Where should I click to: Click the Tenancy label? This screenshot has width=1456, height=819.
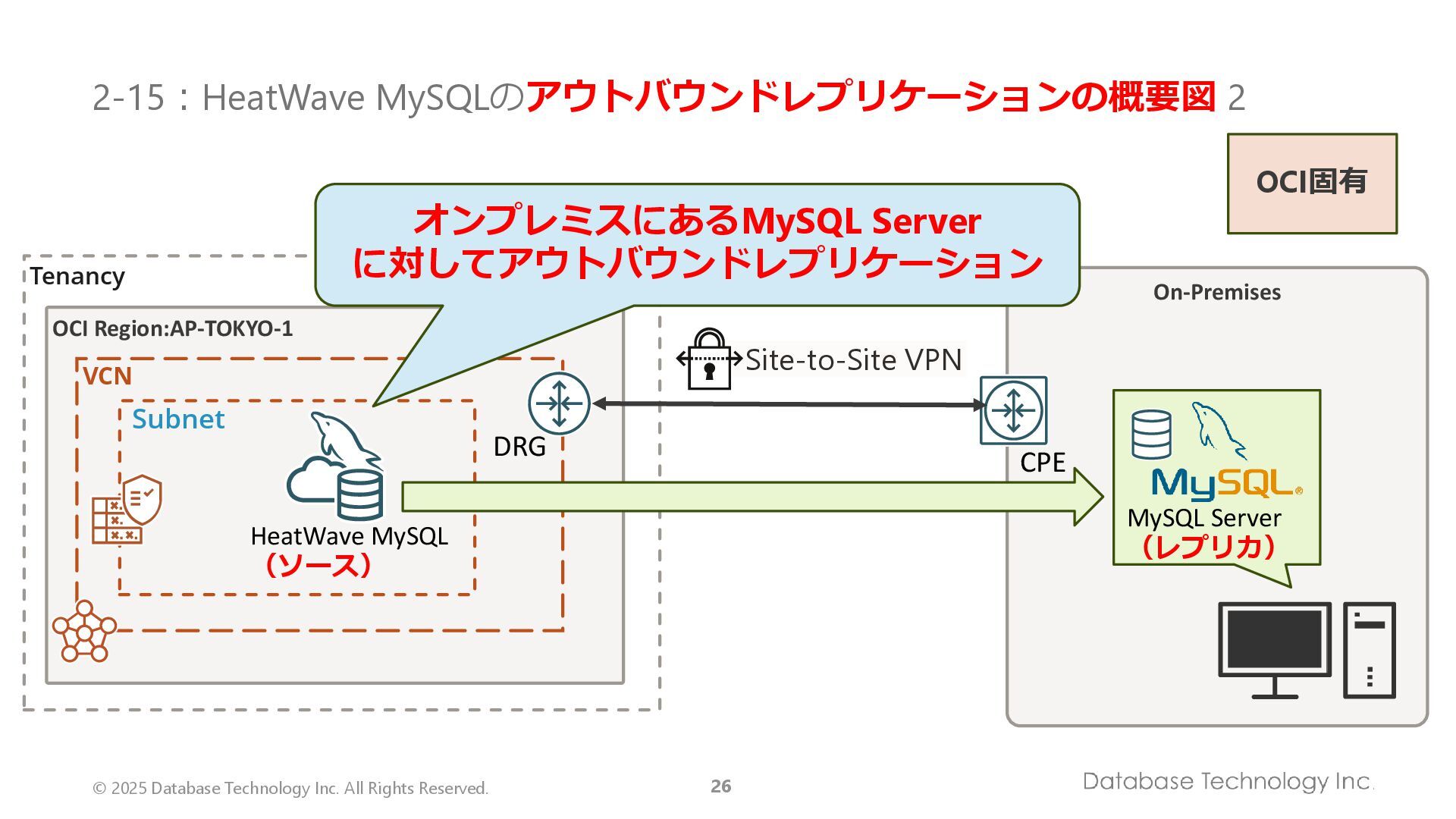pos(77,276)
